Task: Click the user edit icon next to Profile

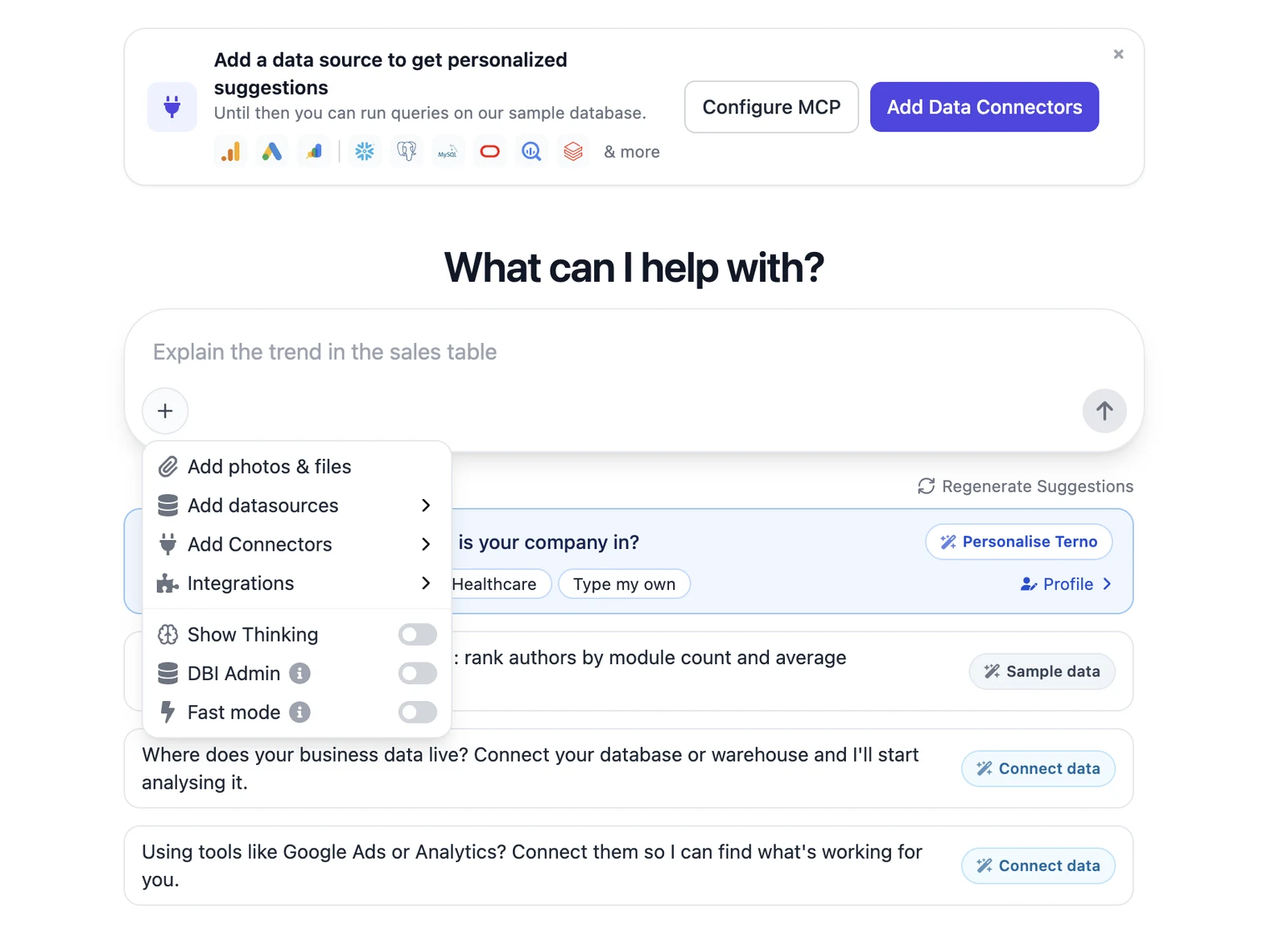Action: [x=1028, y=584]
